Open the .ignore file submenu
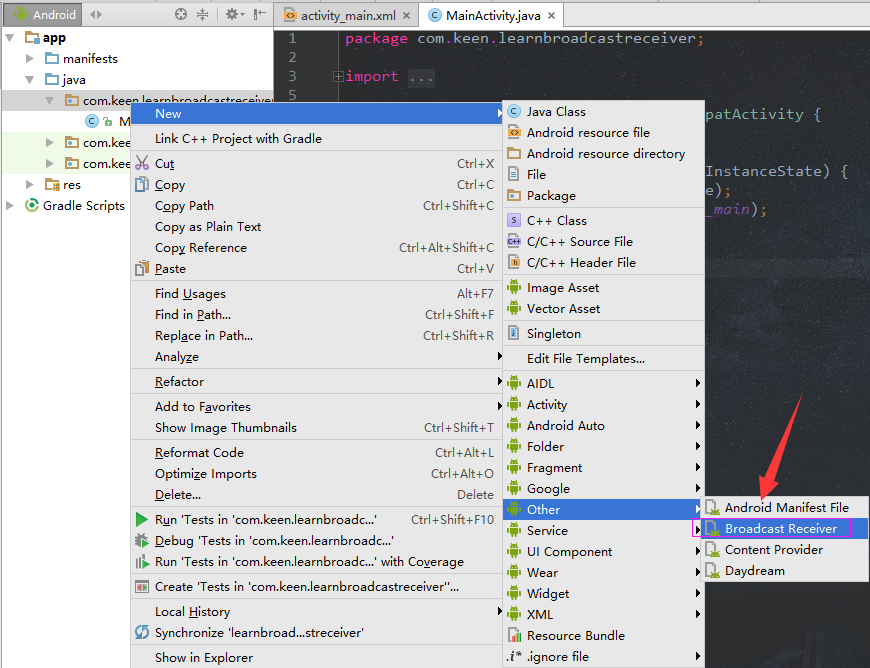This screenshot has height=668, width=870. 604,657
